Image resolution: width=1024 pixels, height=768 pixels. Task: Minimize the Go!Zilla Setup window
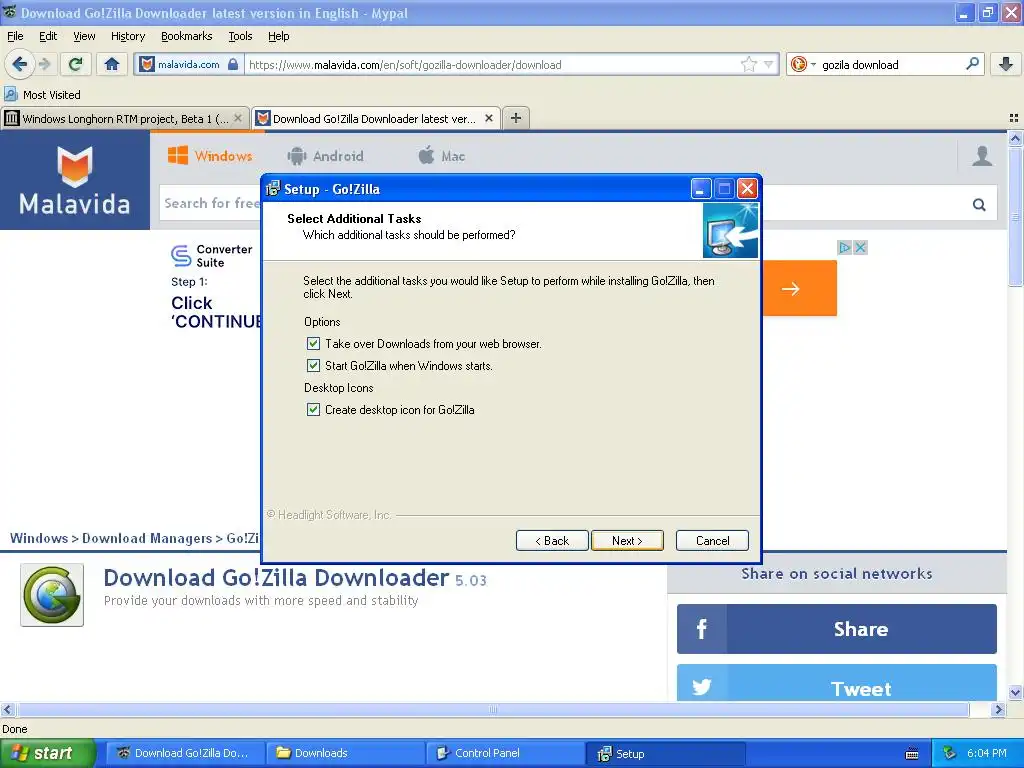click(700, 189)
